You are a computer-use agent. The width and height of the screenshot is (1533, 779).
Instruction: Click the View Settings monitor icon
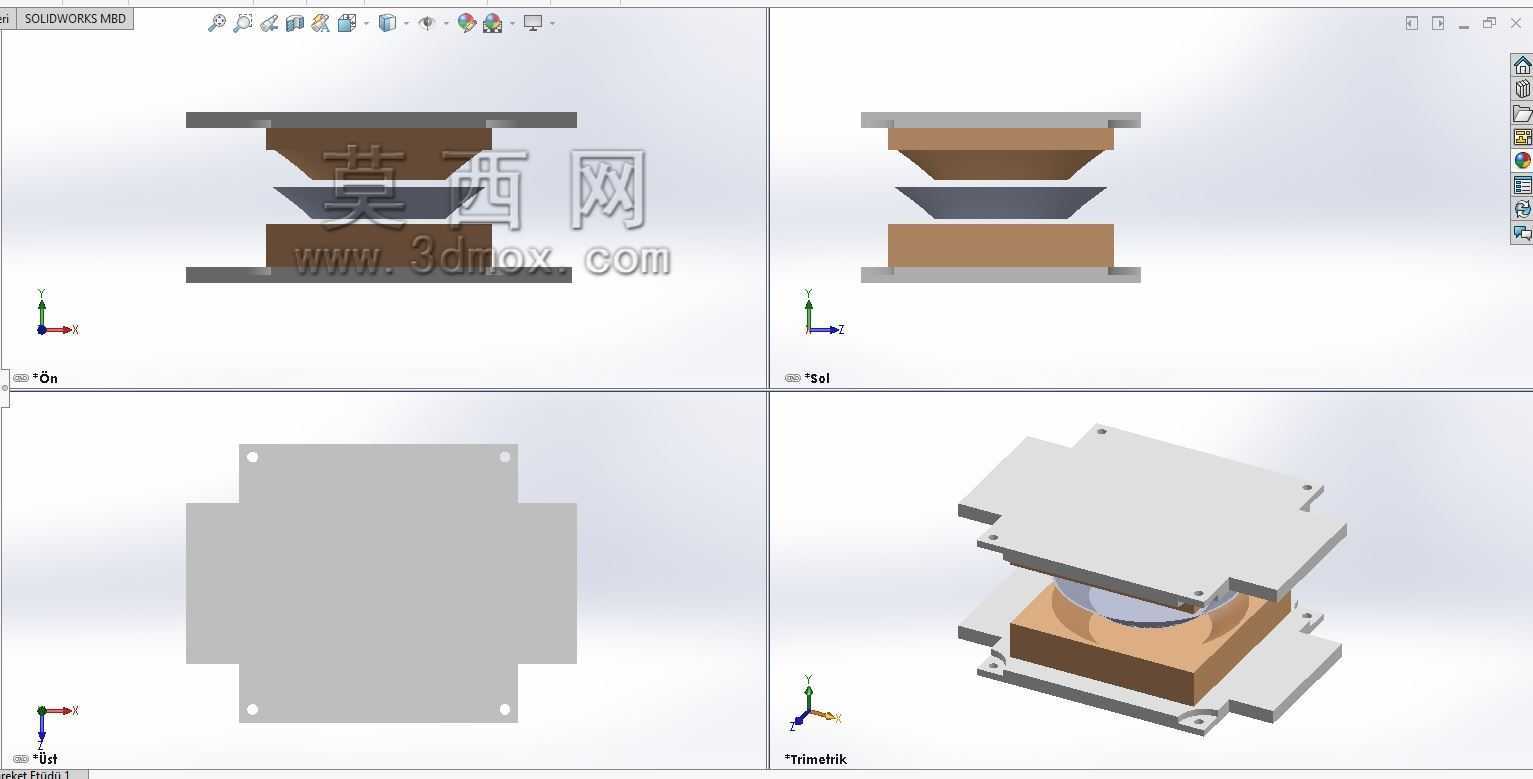[x=532, y=23]
